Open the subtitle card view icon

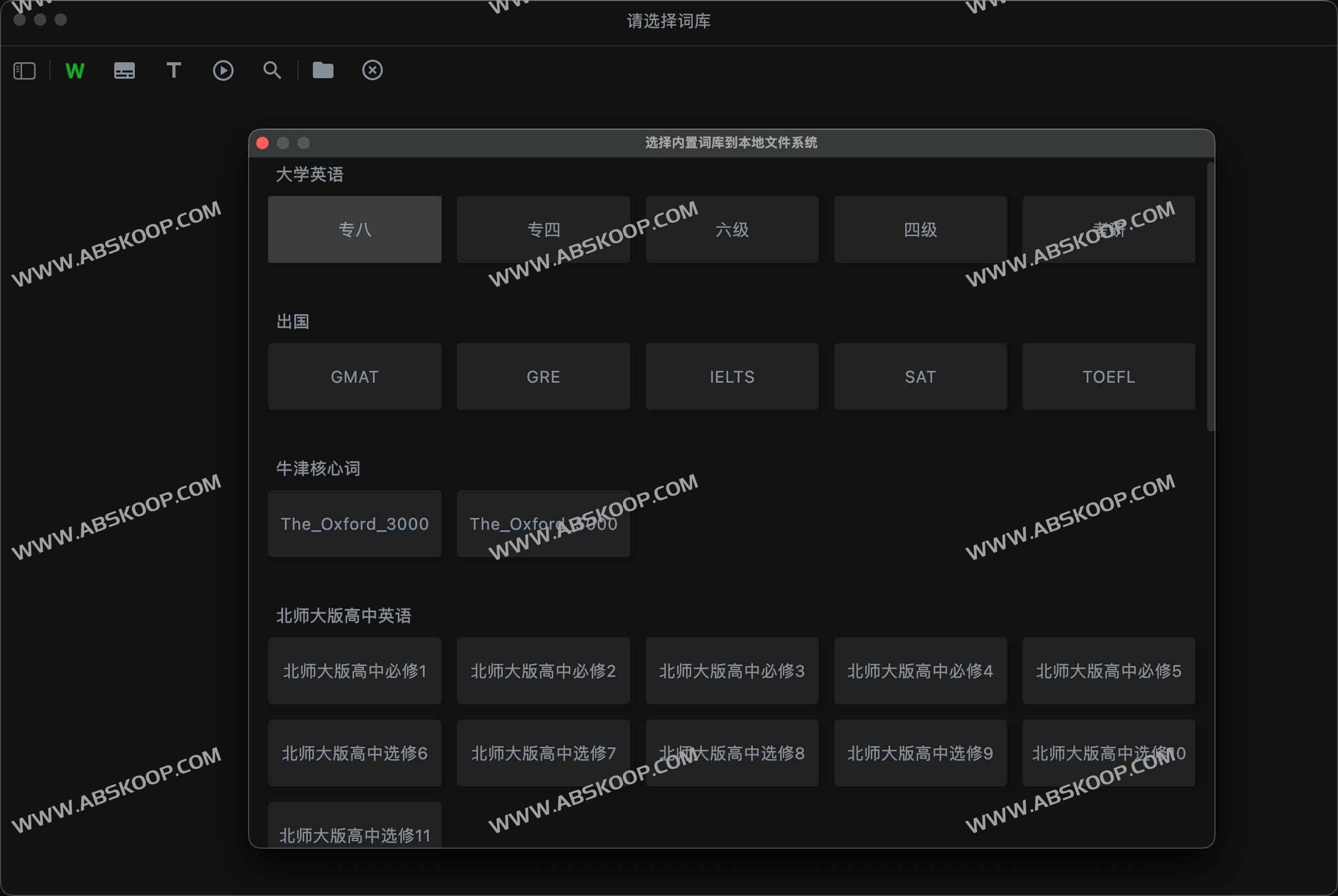[124, 70]
